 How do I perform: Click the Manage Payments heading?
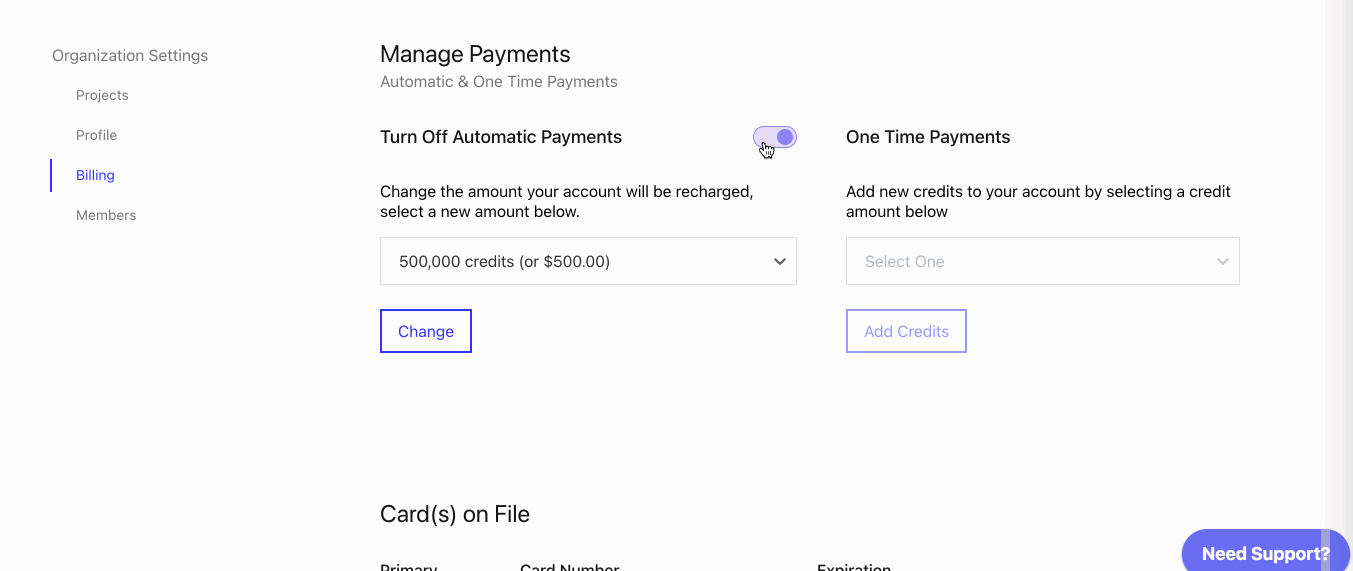[x=475, y=54]
